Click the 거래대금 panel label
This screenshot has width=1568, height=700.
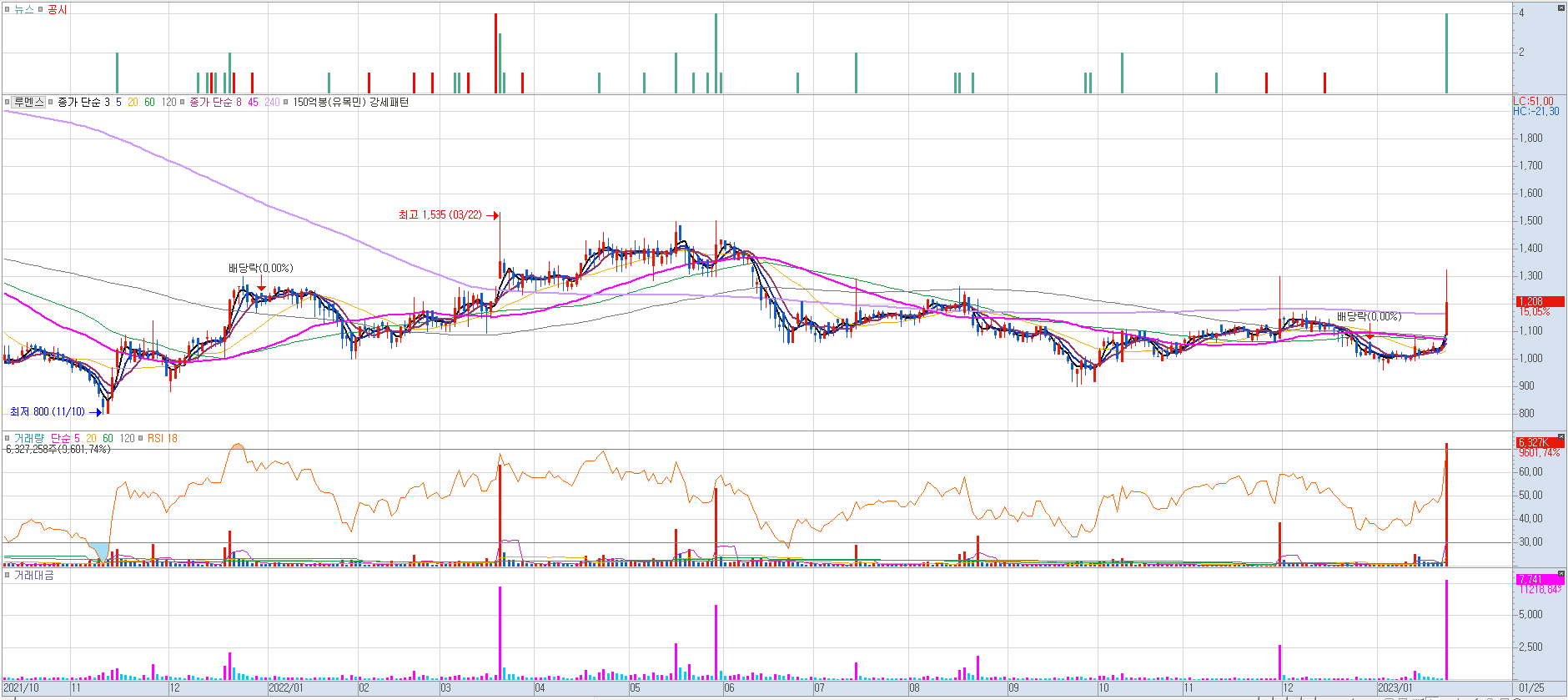(33, 575)
